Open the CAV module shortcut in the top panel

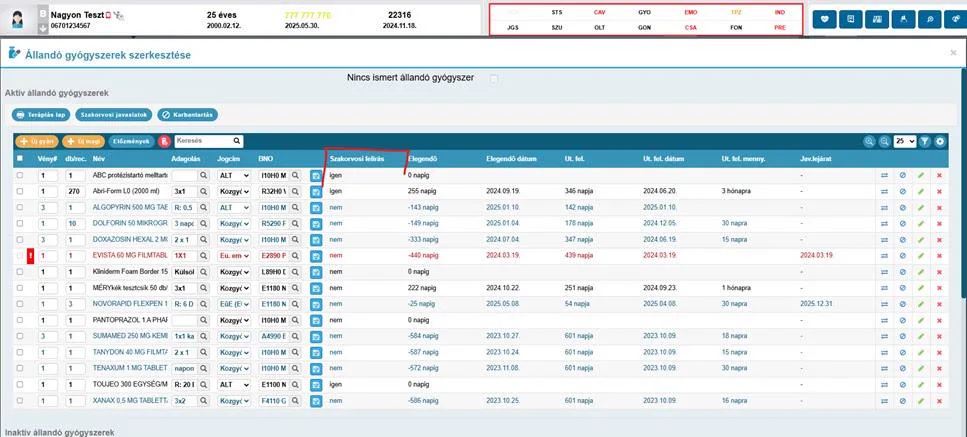[x=599, y=12]
